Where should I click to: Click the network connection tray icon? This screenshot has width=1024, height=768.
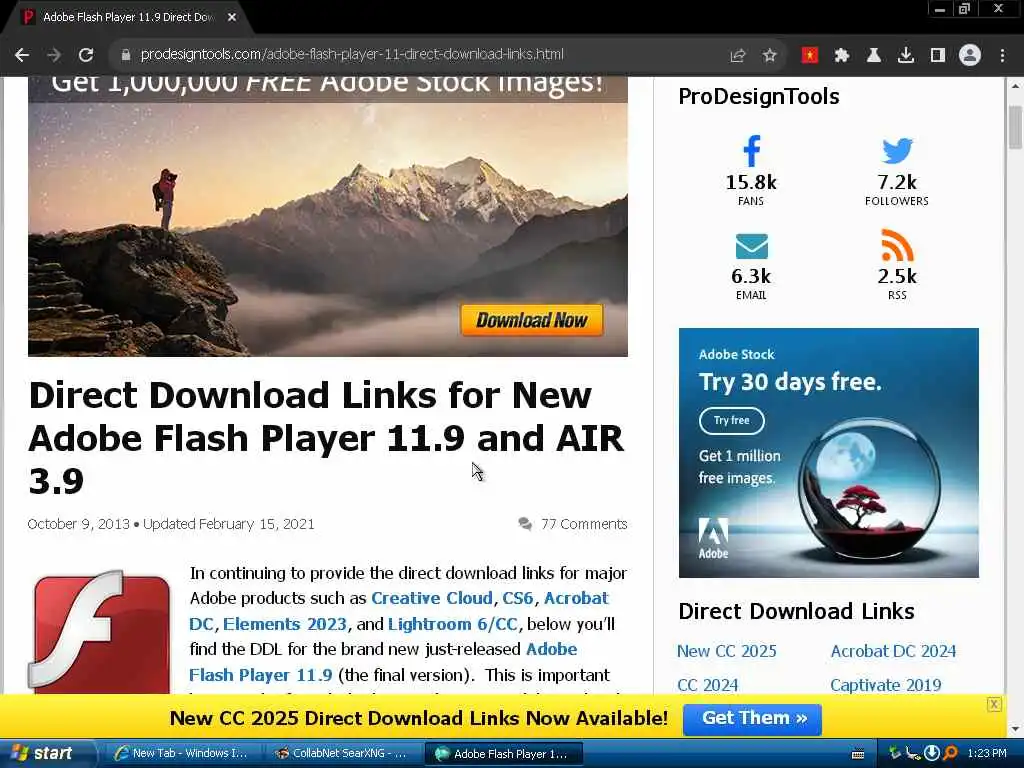(913, 754)
